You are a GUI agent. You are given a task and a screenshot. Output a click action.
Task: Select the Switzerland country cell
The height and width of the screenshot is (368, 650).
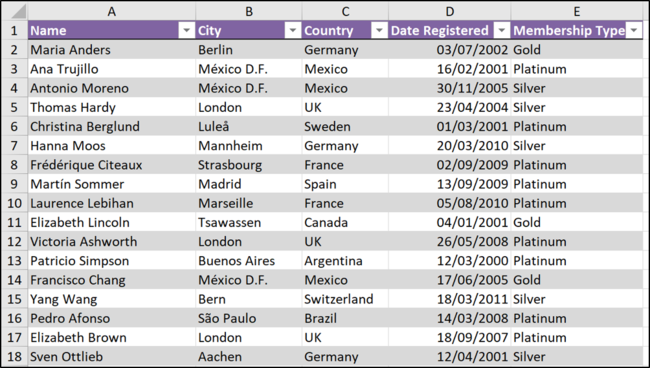pos(345,299)
